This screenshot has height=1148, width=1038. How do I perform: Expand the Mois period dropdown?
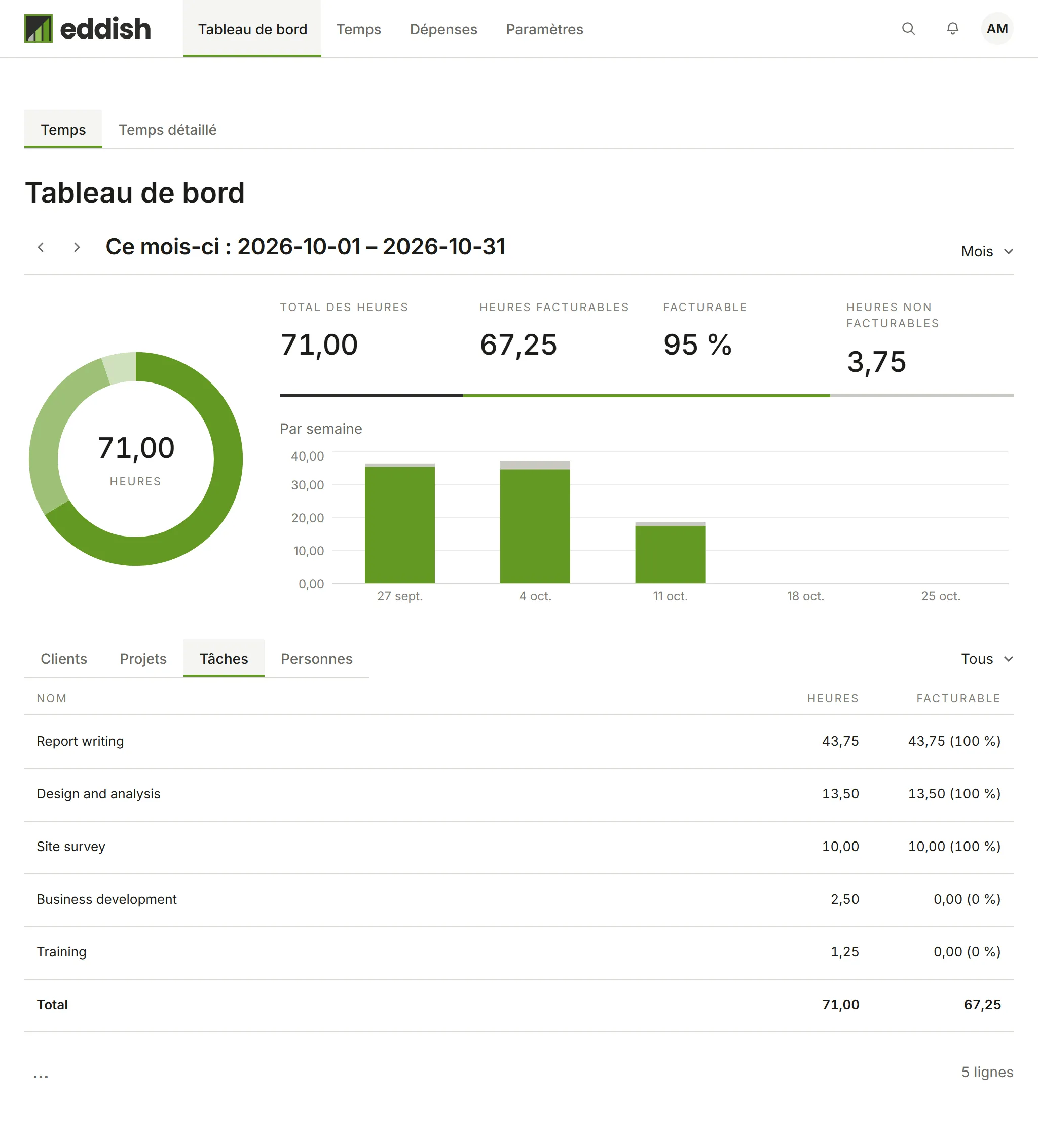987,251
